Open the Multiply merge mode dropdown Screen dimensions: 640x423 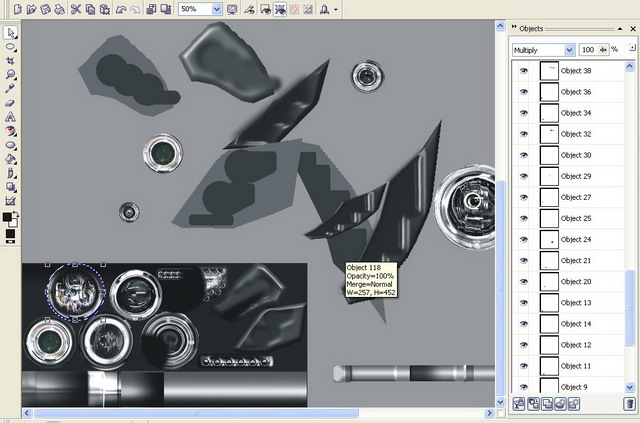pyautogui.click(x=569, y=49)
